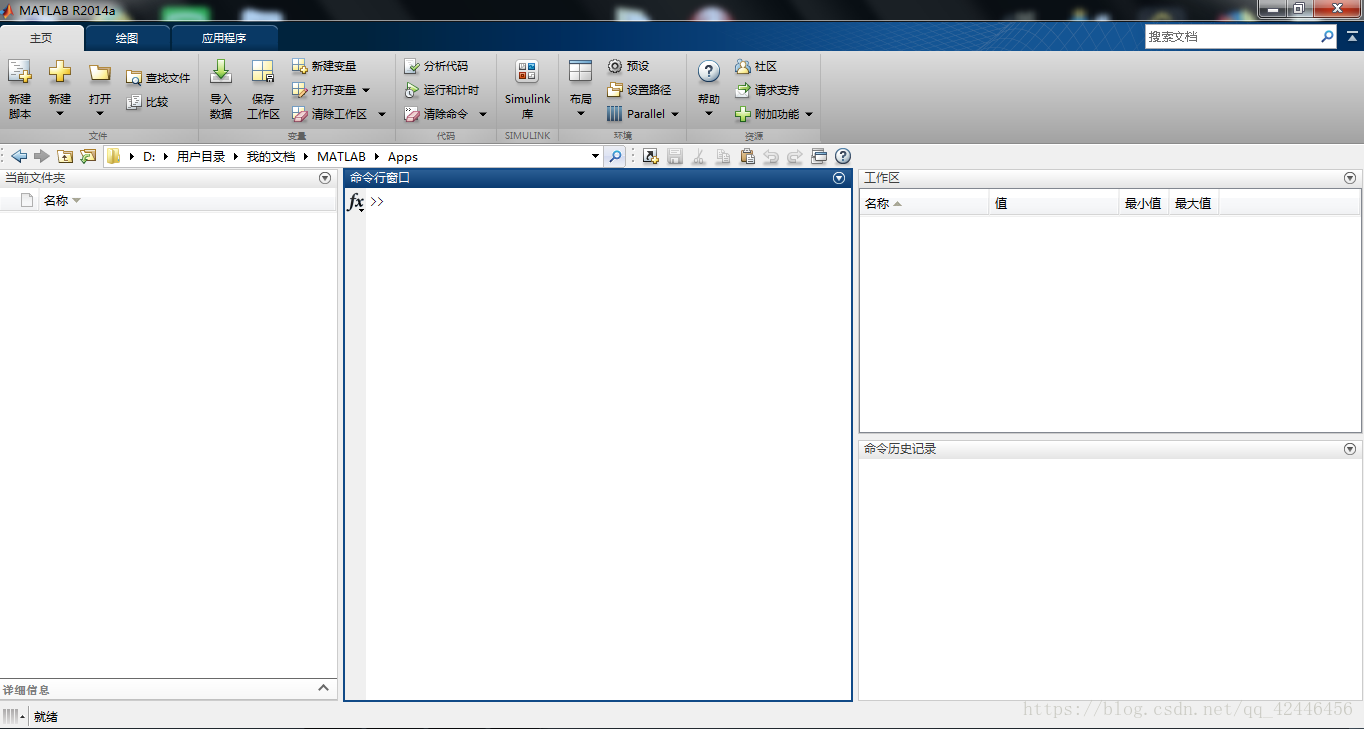Switch to the 应用程序 tab
This screenshot has height=729, width=1364.
[x=224, y=38]
